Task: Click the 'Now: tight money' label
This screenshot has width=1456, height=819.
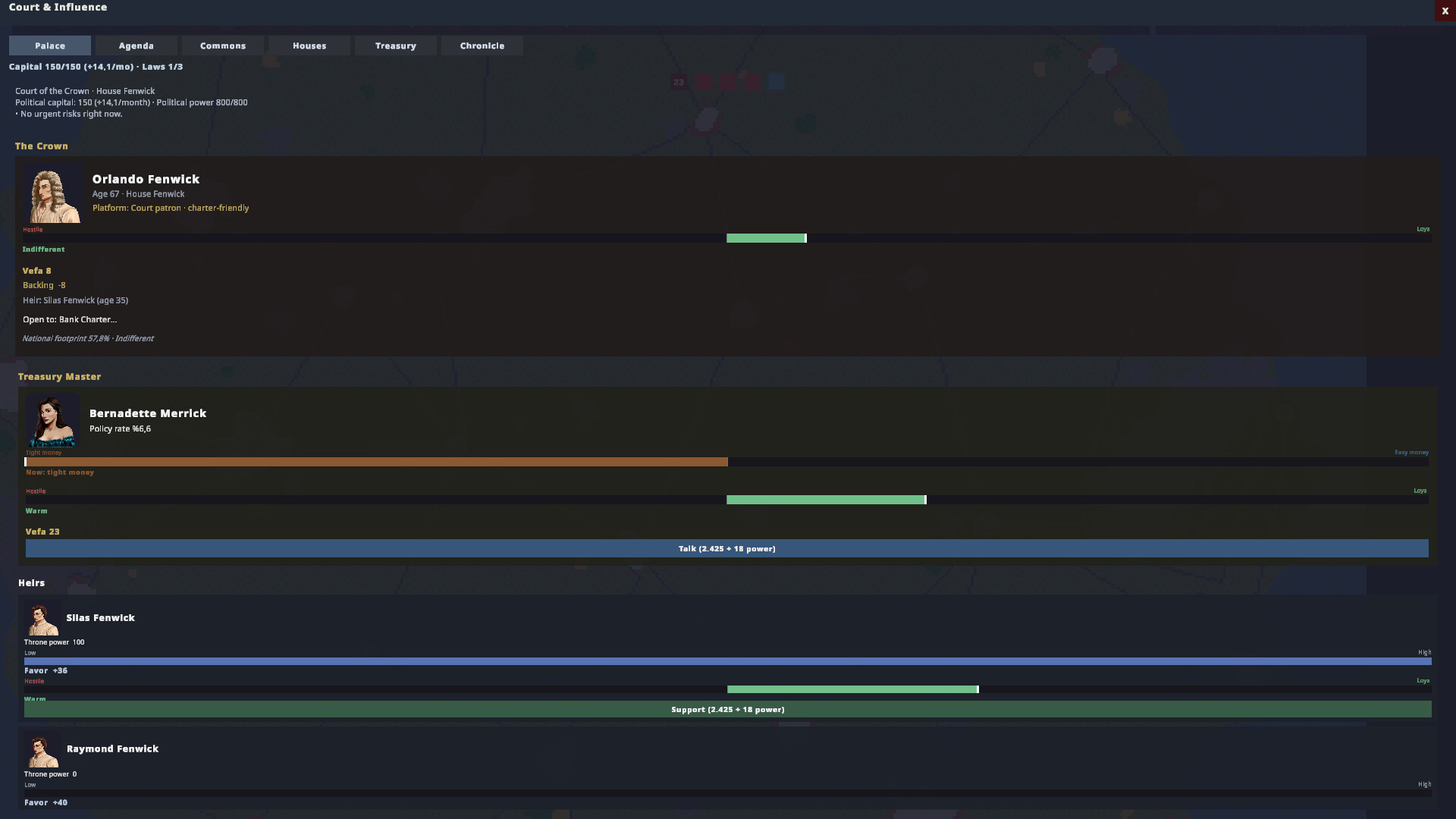Action: (60, 472)
